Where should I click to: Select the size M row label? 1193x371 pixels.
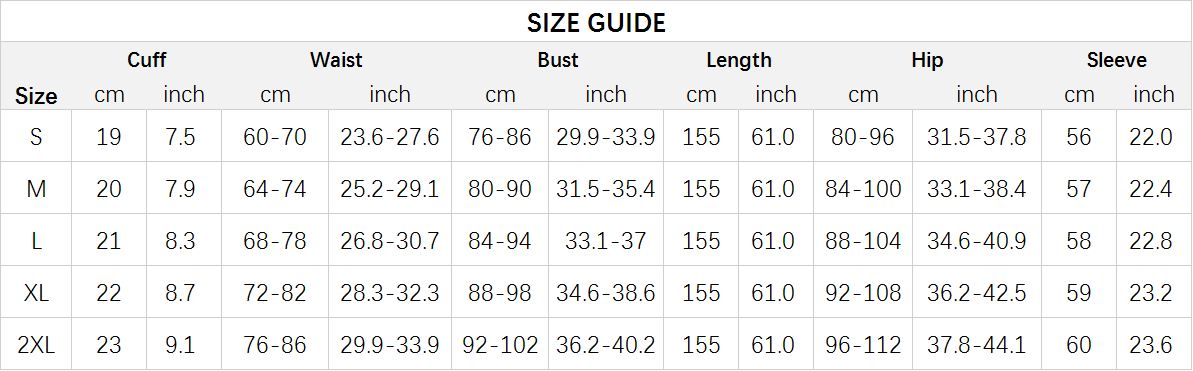(x=36, y=189)
